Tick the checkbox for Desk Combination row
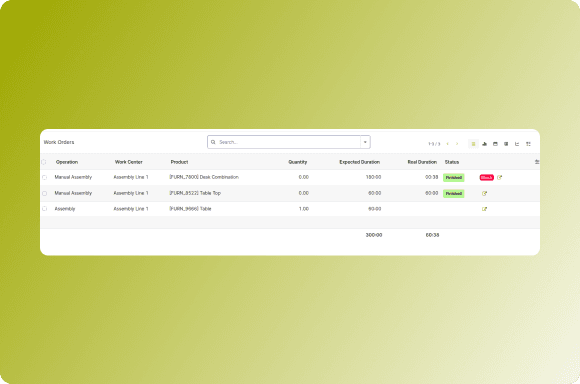Image resolution: width=580 pixels, height=384 pixels. click(44, 178)
